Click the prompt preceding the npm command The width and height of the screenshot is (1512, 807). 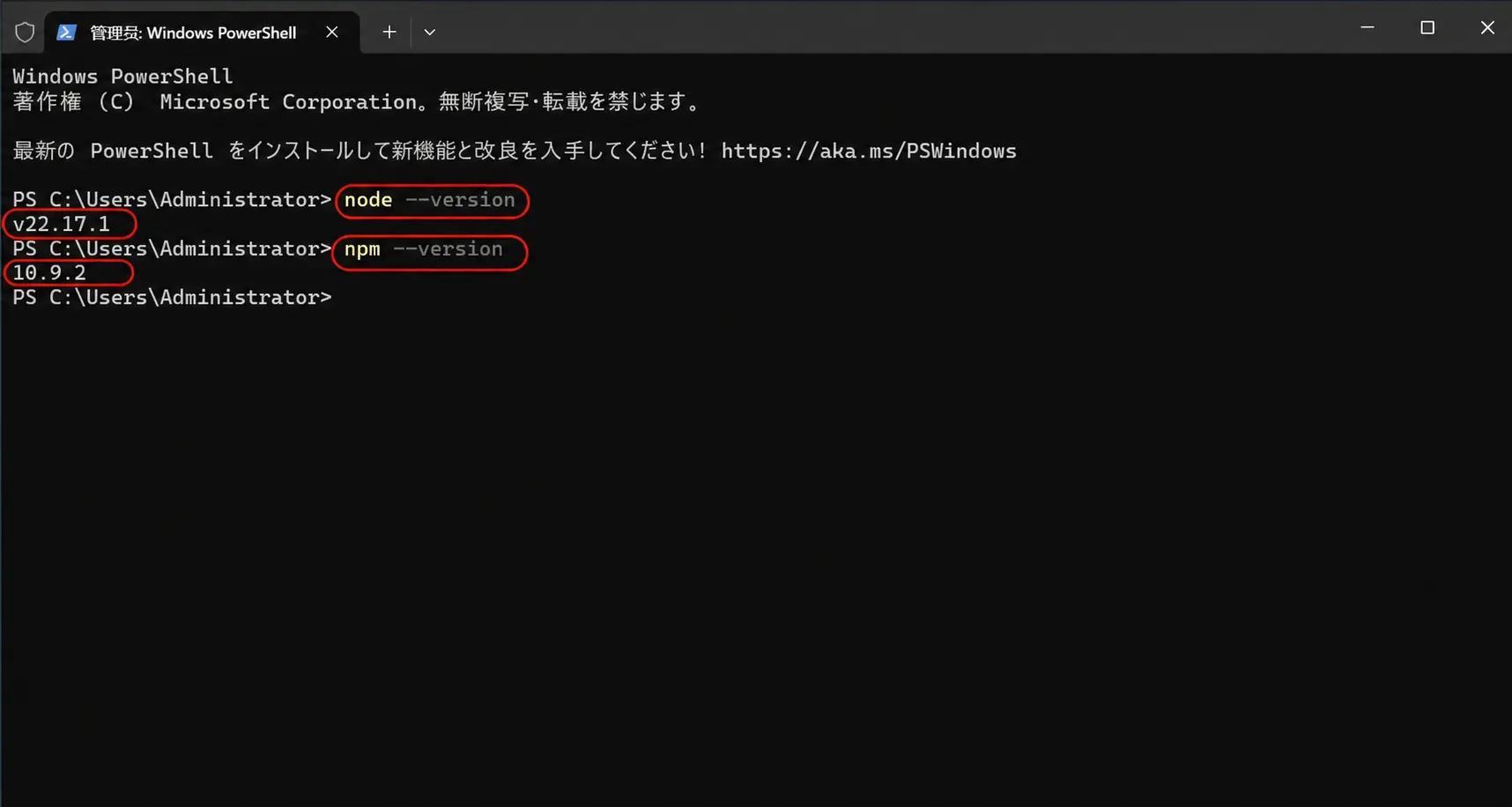coord(172,249)
